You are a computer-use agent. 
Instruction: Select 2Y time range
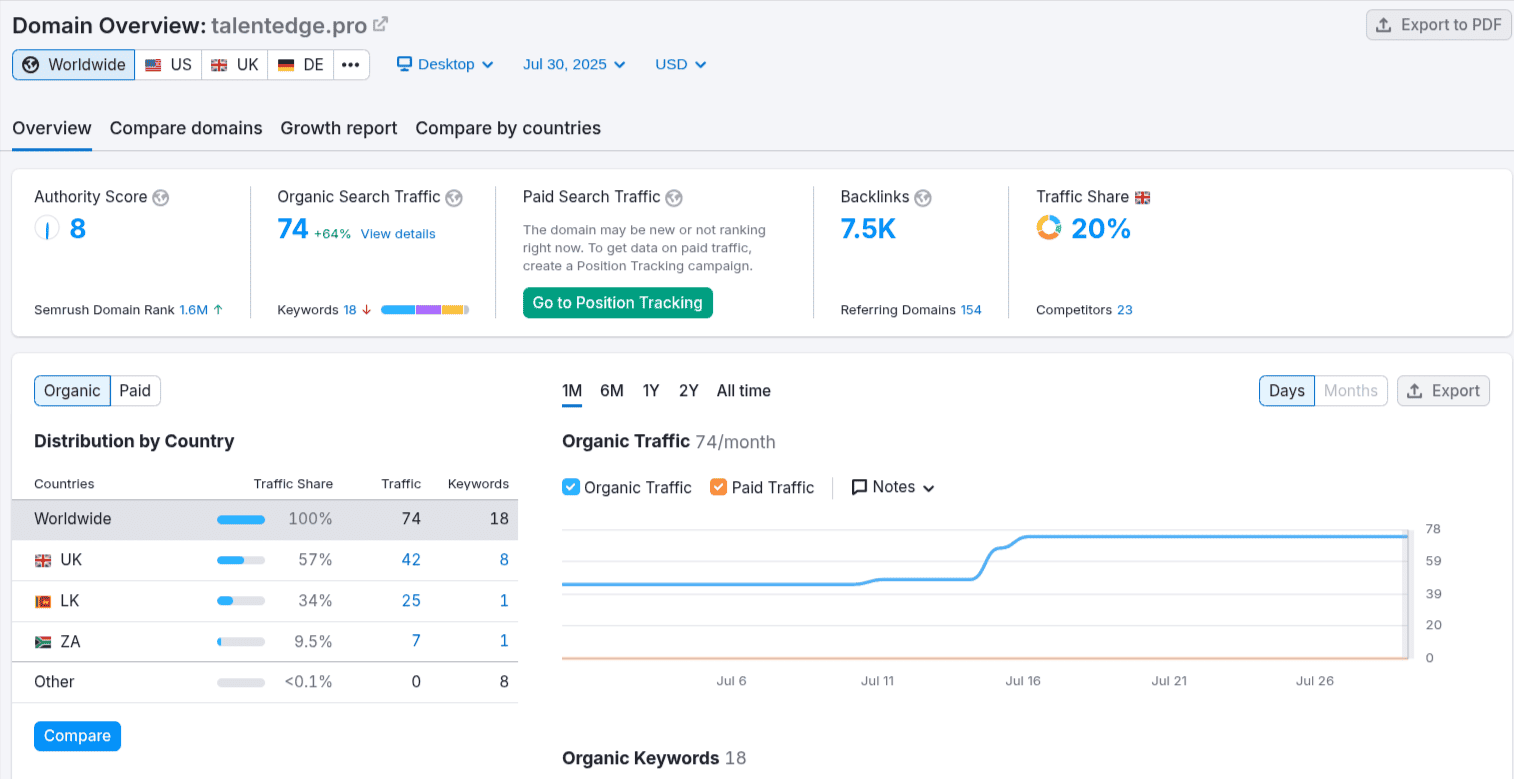point(689,391)
